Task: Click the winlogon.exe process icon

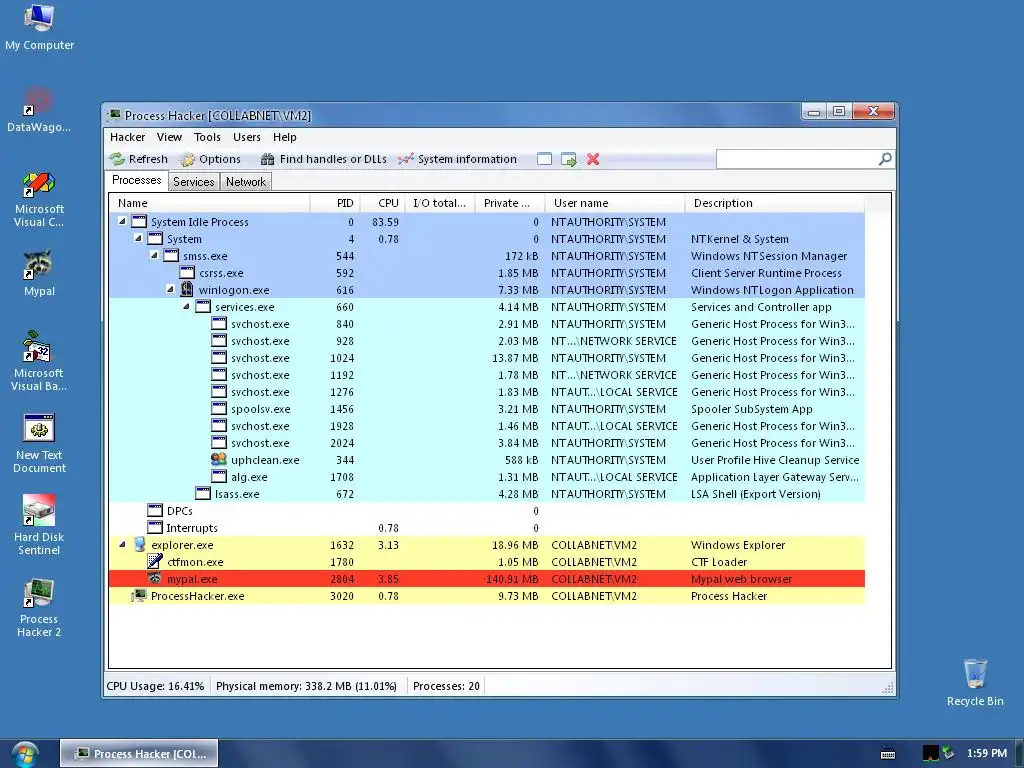Action: 187,289
